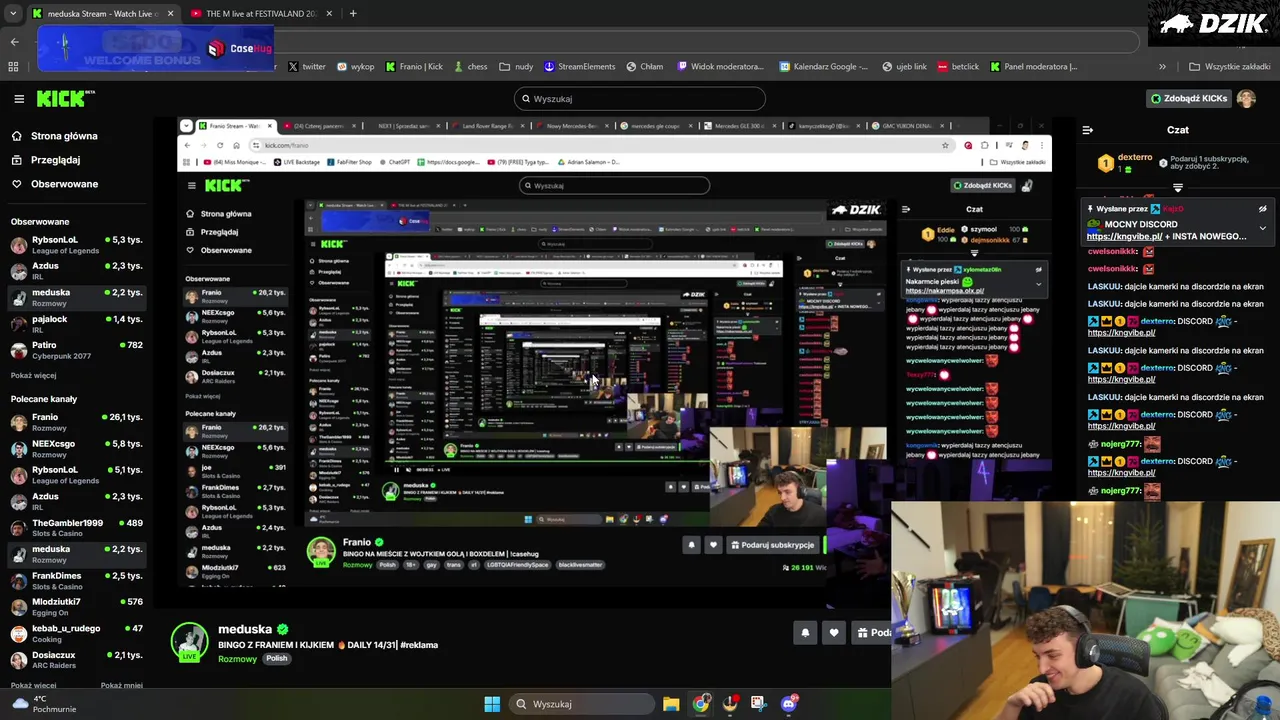Open the Rozmowy category link under meduska
This screenshot has height=720, width=1280.
(x=237, y=659)
